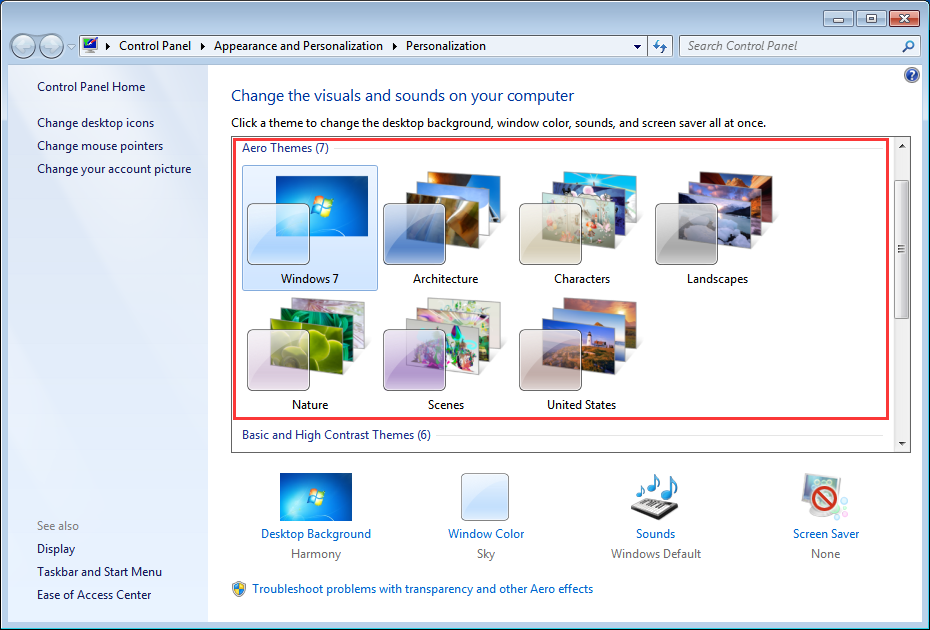Open the Sounds settings icon

click(655, 497)
